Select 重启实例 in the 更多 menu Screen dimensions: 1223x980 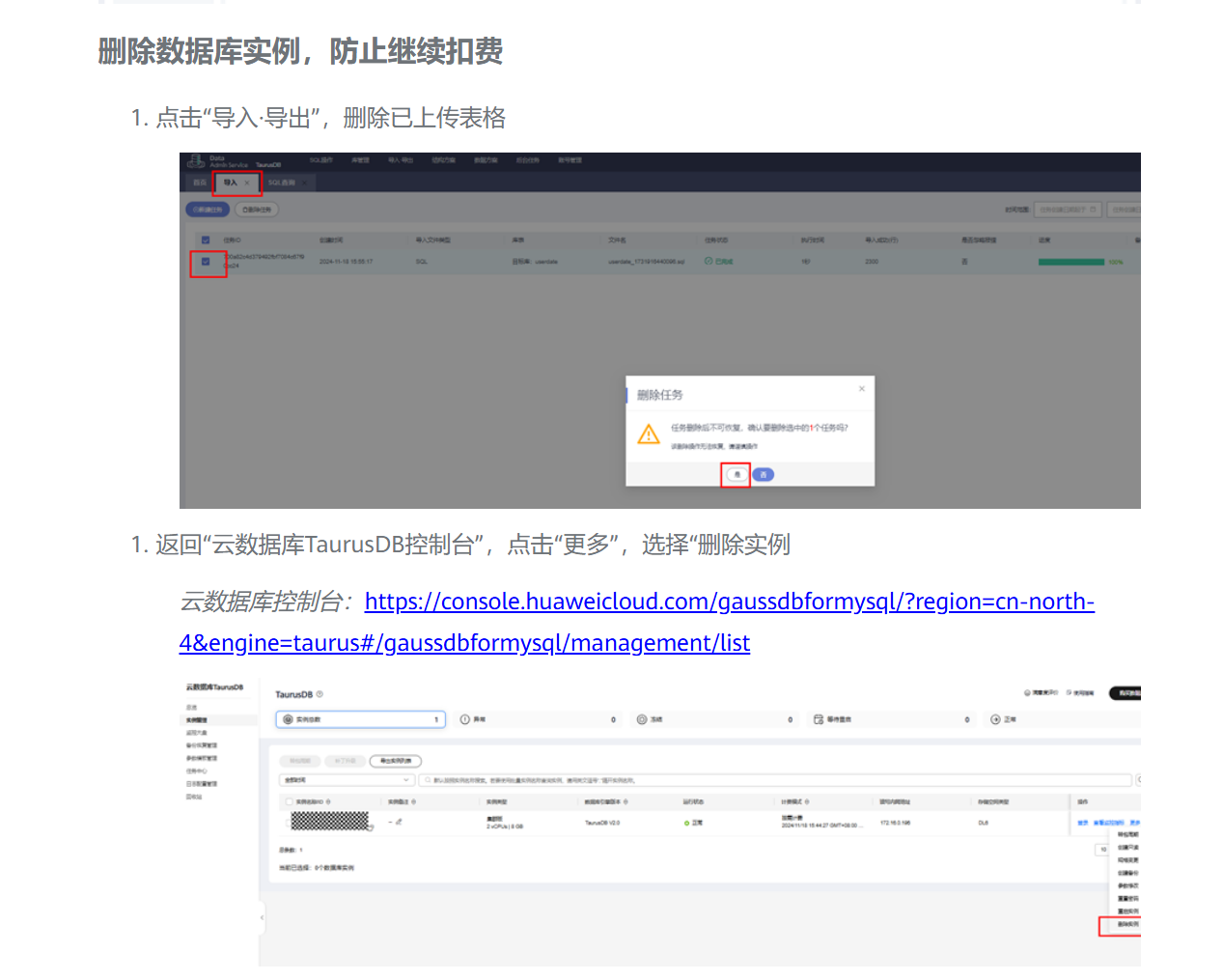tap(1127, 911)
